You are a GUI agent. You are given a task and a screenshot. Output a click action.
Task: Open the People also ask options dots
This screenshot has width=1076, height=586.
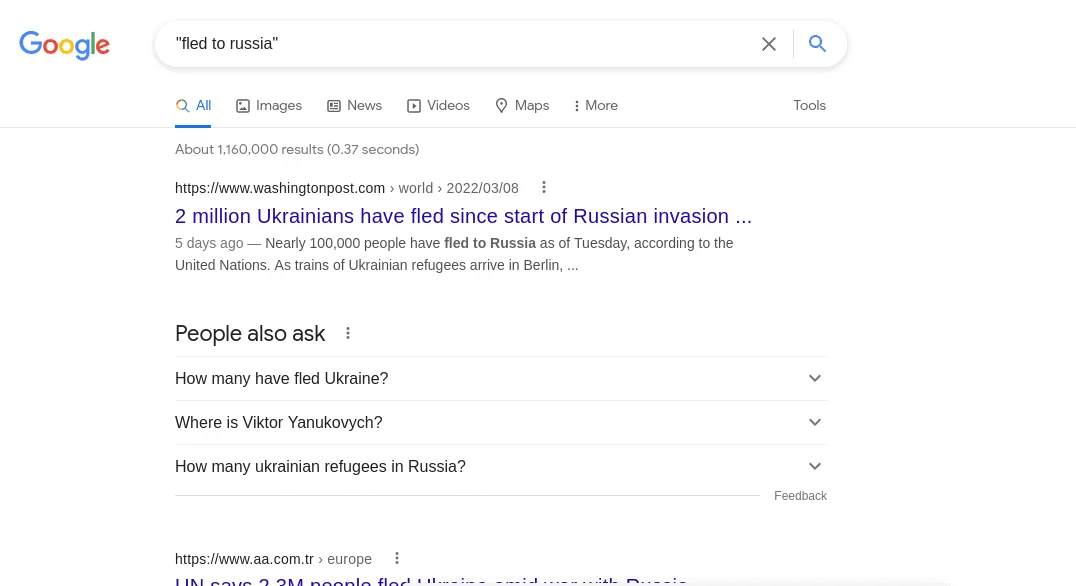348,333
